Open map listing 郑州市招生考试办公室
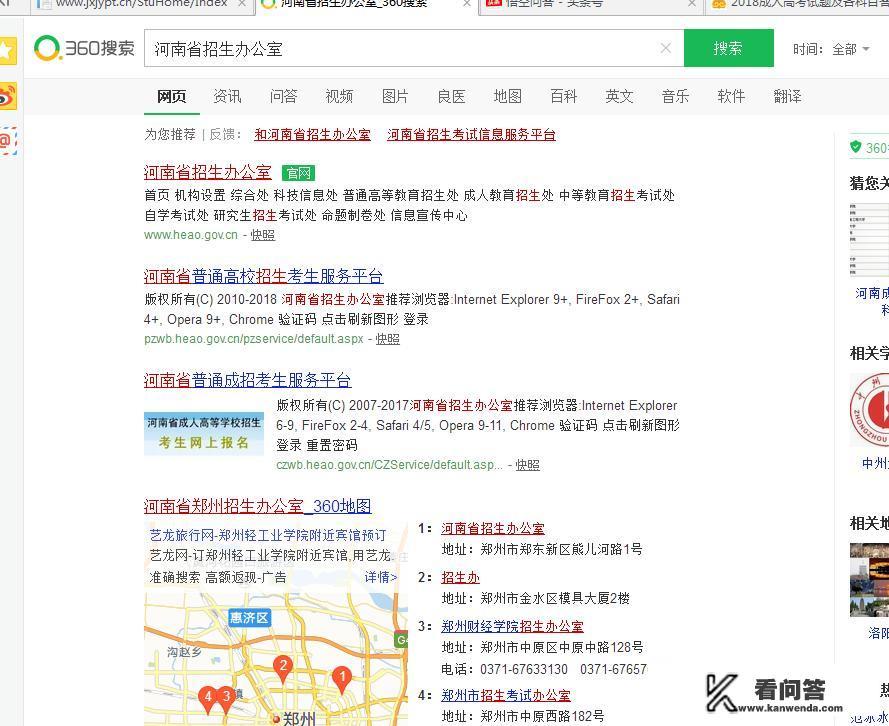Viewport: 889px width, 726px height. (506, 695)
